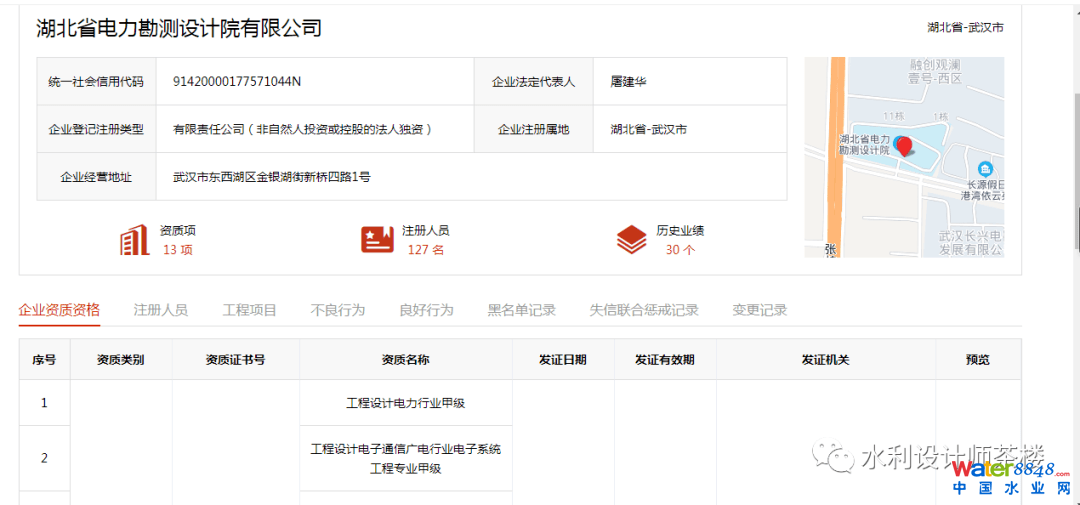Open the 企业资质资格 tab

click(x=59, y=310)
